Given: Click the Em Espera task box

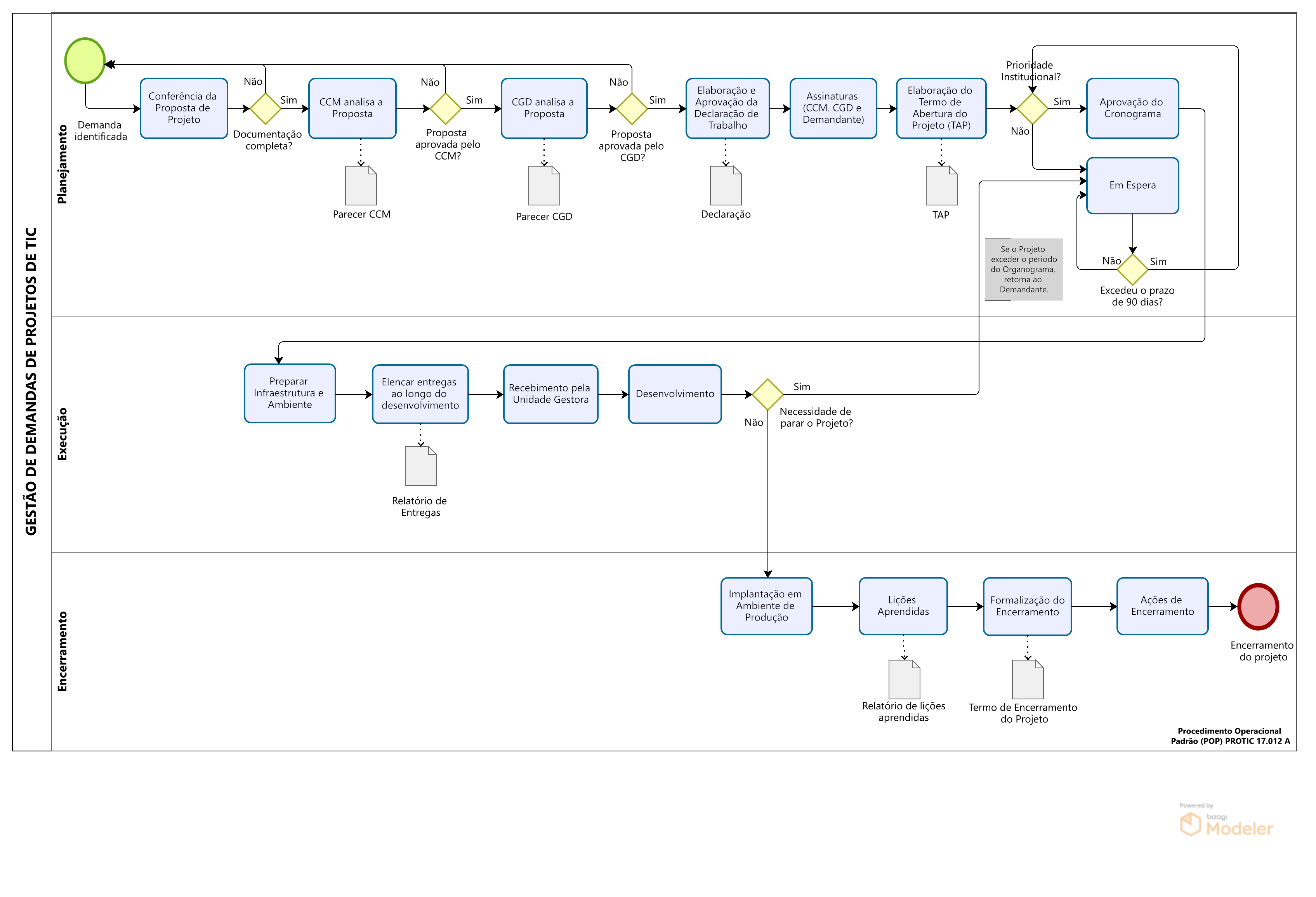Looking at the screenshot, I should pos(1132,186).
